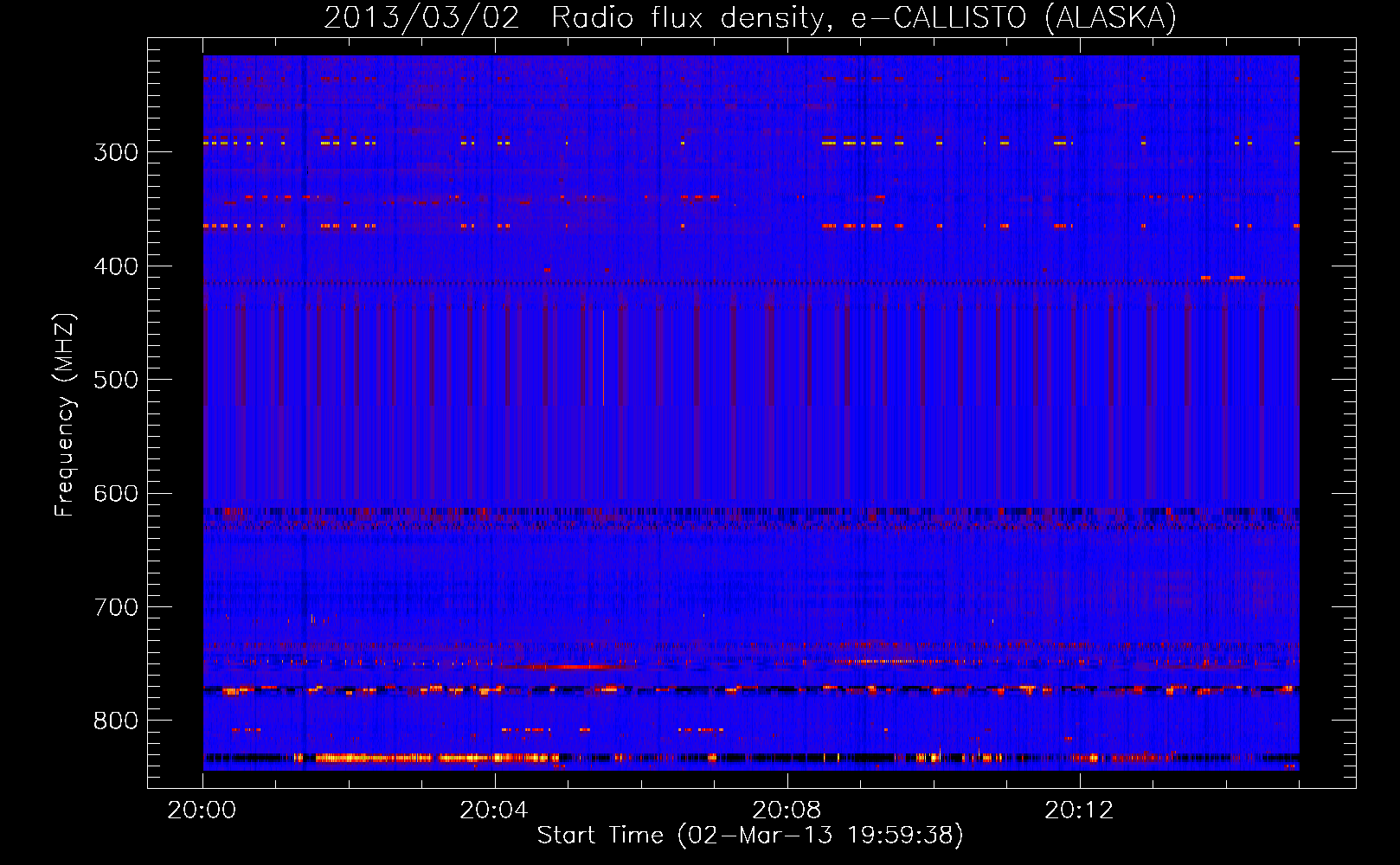
Task: Select the 800 frequency axis label
Action: click(116, 721)
